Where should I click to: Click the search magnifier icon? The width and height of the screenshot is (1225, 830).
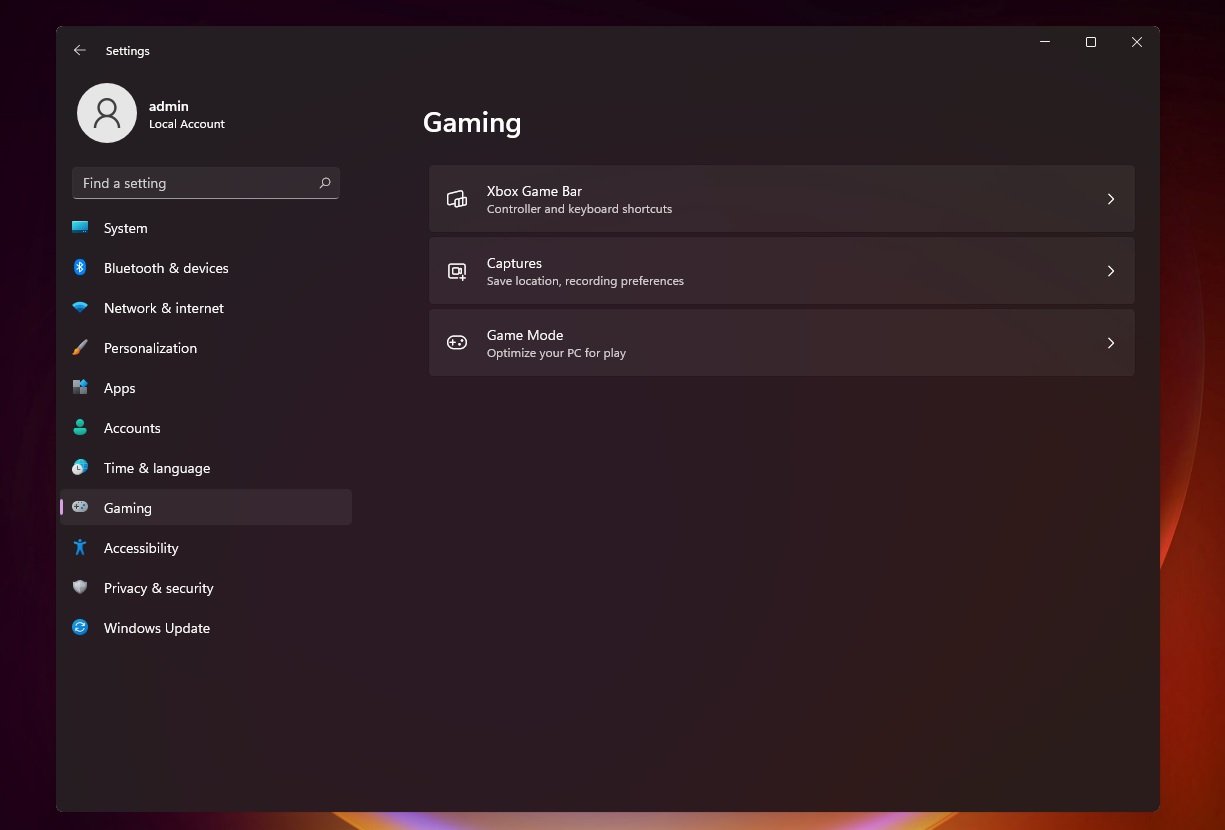[325, 183]
